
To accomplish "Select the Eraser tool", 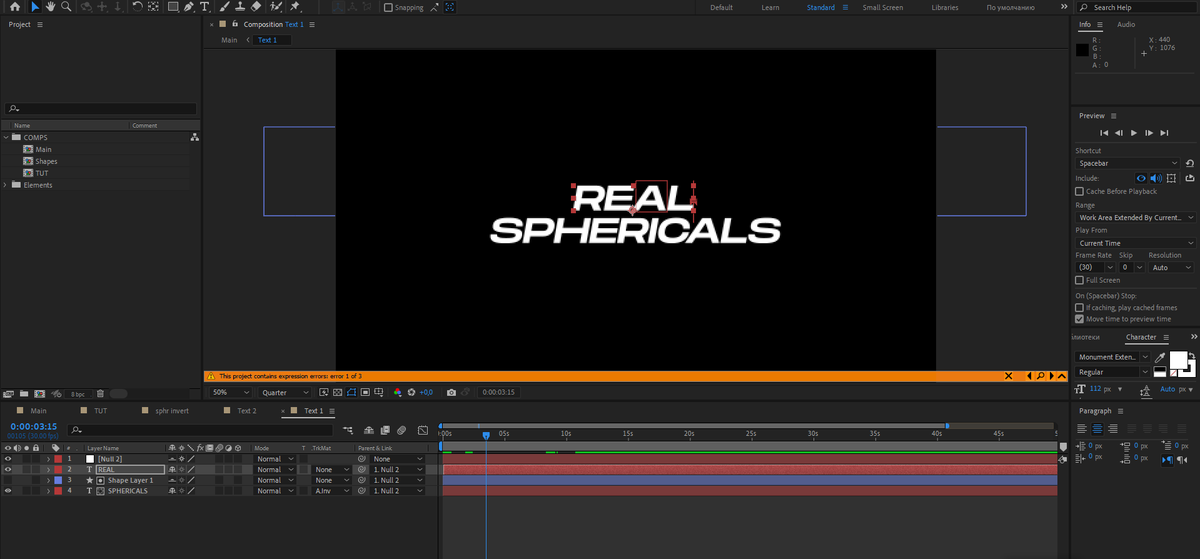I will tap(256, 7).
